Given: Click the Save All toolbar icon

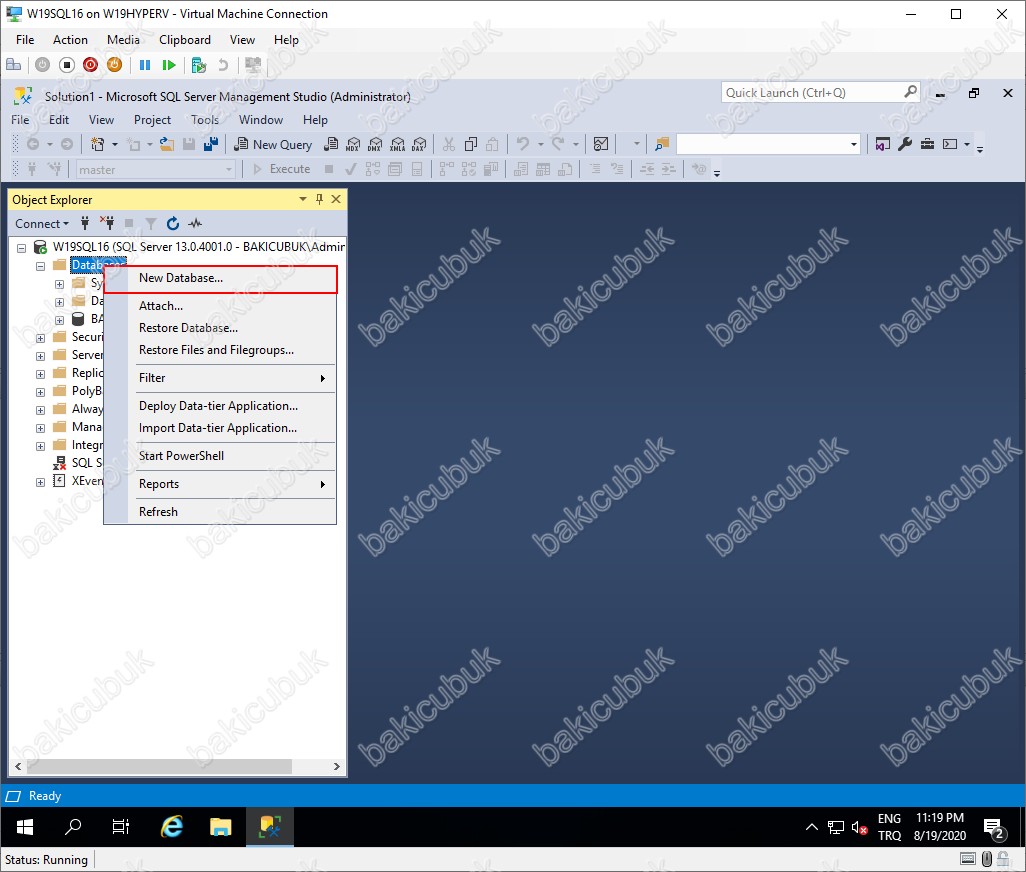Looking at the screenshot, I should 211,145.
